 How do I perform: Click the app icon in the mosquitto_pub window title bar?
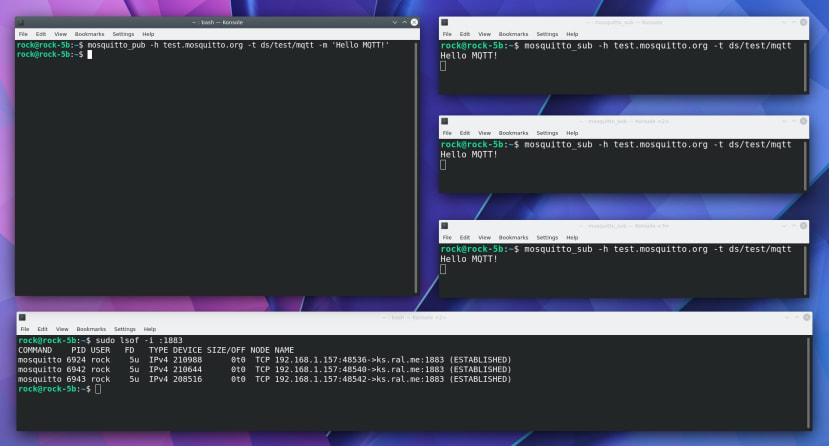pyautogui.click(x=21, y=22)
